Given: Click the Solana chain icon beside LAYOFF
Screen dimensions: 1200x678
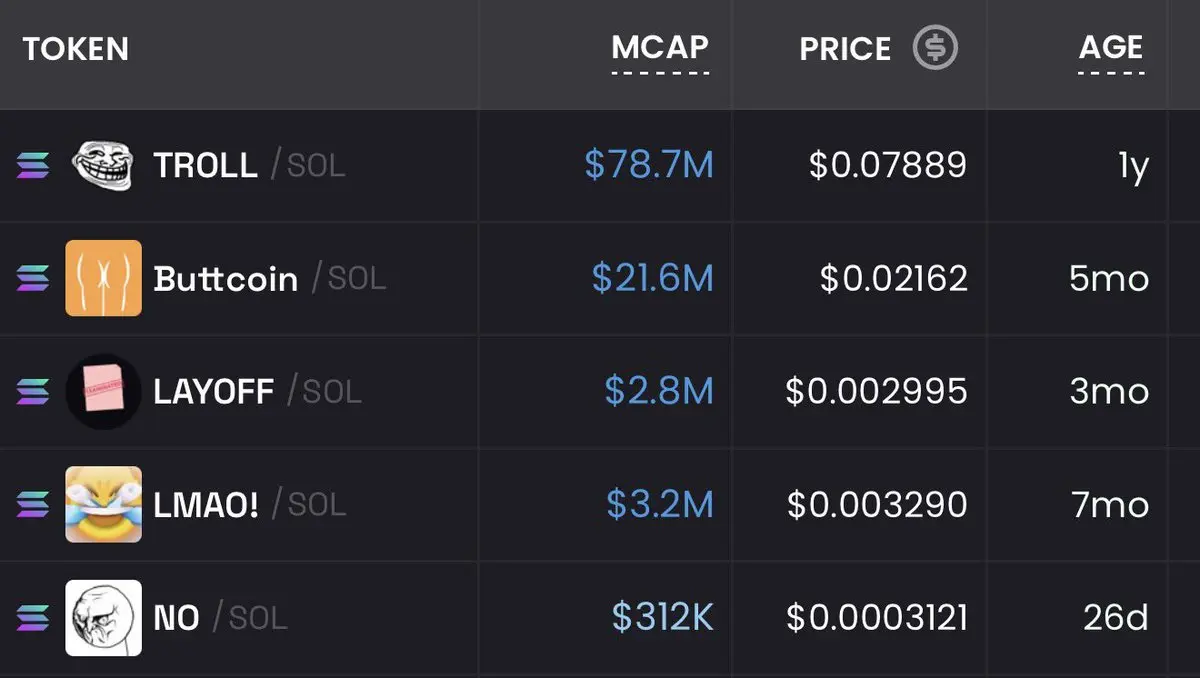Looking at the screenshot, I should pyautogui.click(x=33, y=392).
